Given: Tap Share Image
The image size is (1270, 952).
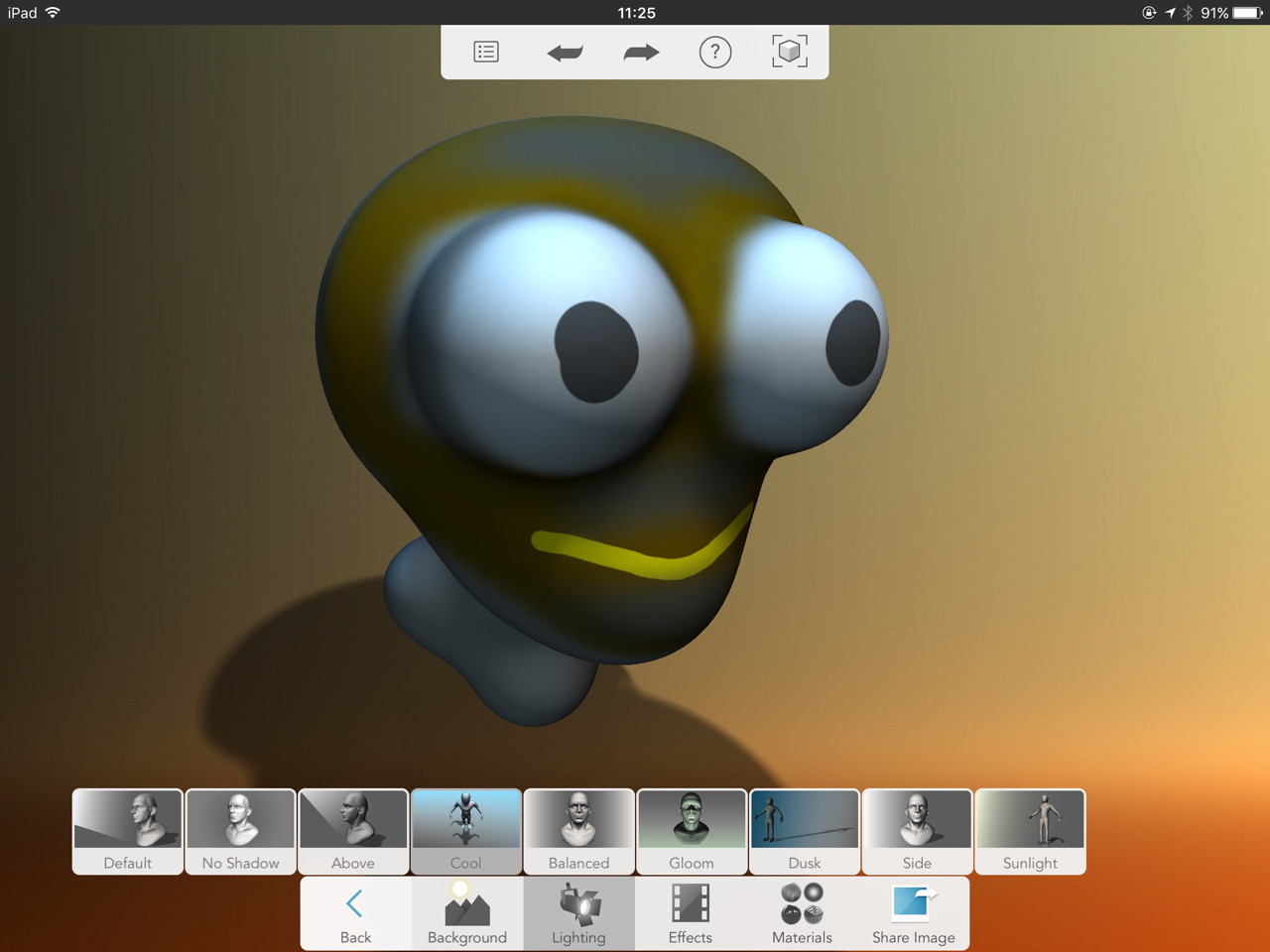Looking at the screenshot, I should pos(914,913).
